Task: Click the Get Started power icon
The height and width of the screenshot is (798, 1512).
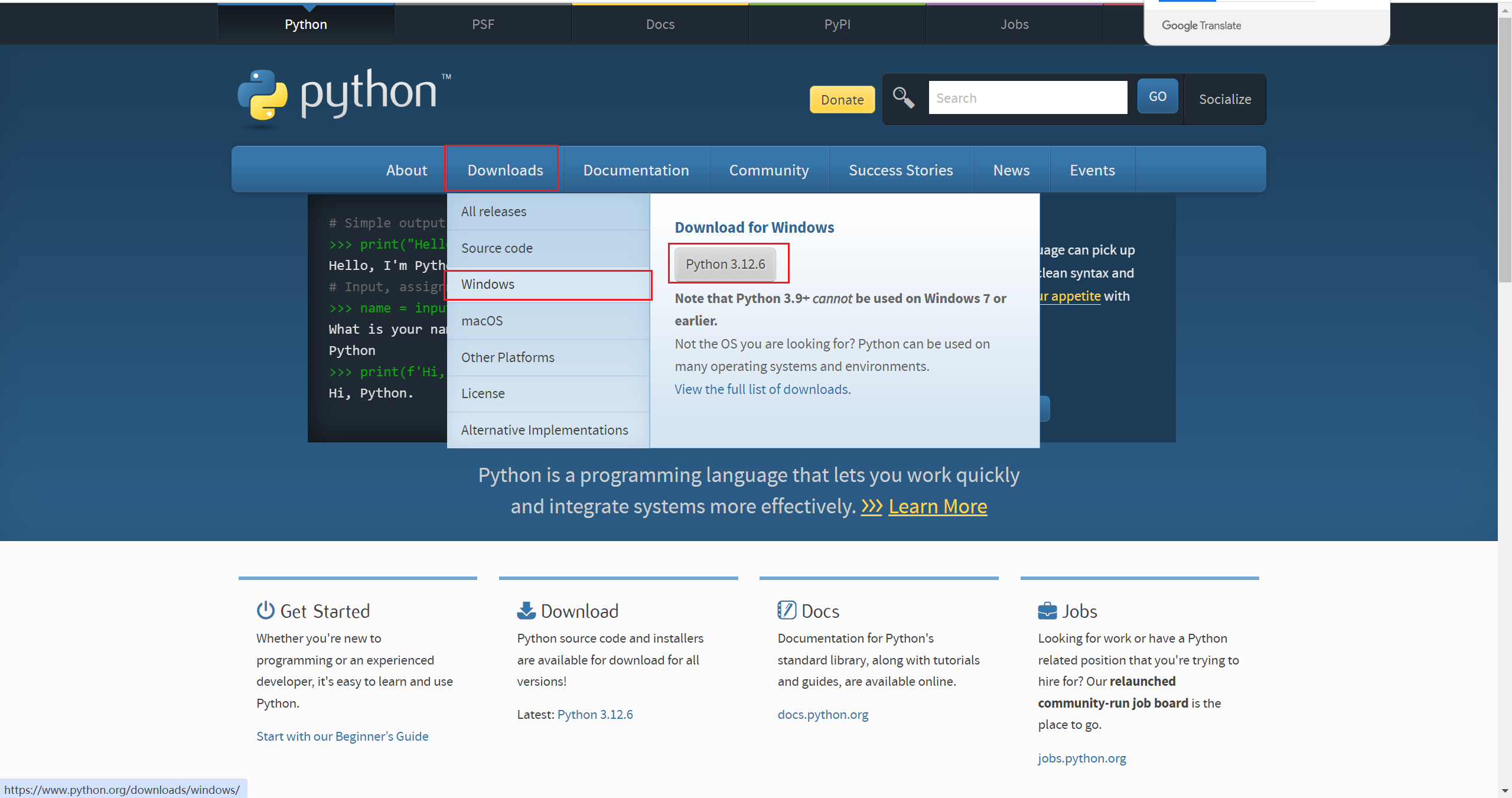Action: (x=265, y=610)
